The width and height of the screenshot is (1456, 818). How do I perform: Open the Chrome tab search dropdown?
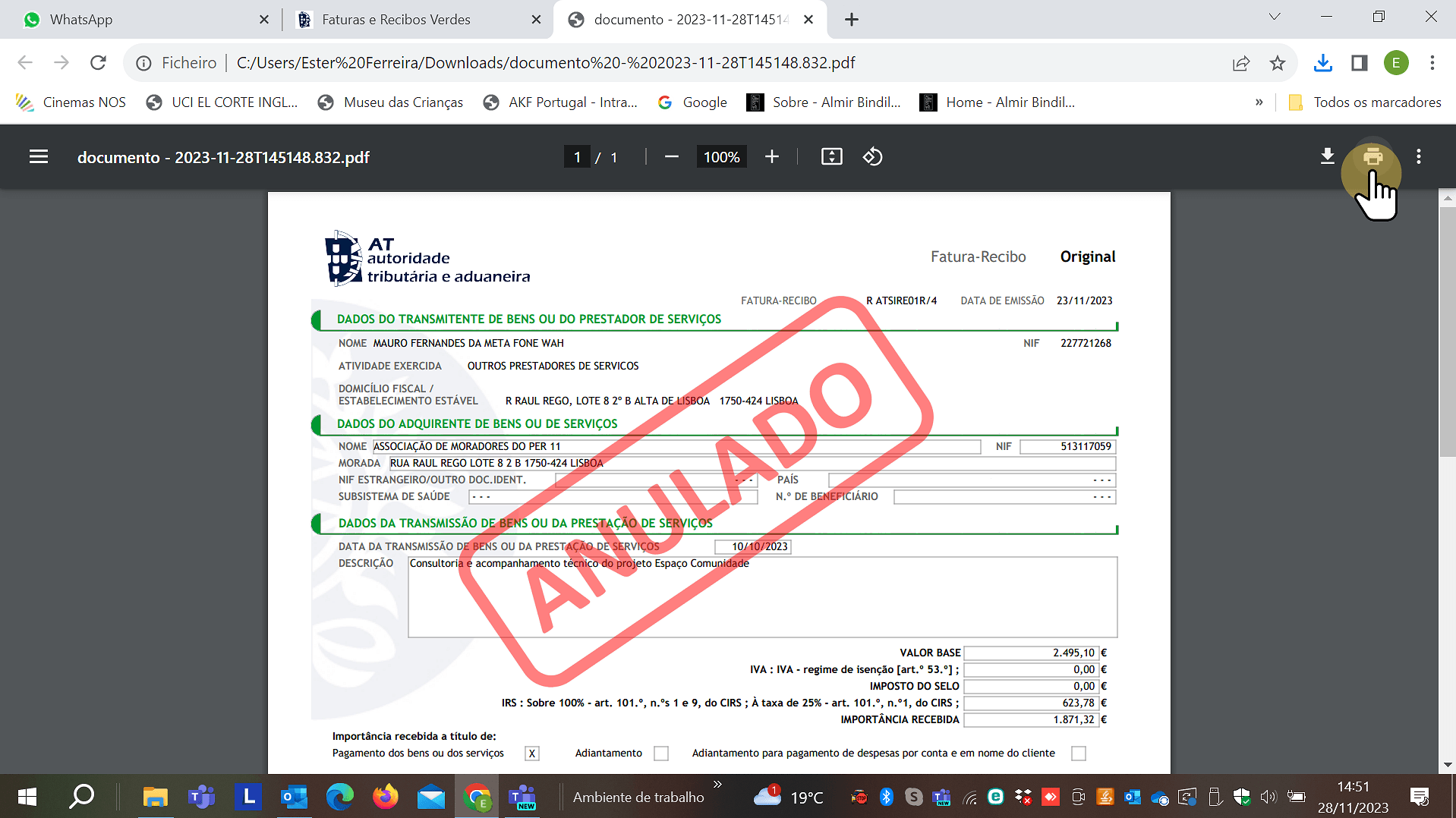1275,17
